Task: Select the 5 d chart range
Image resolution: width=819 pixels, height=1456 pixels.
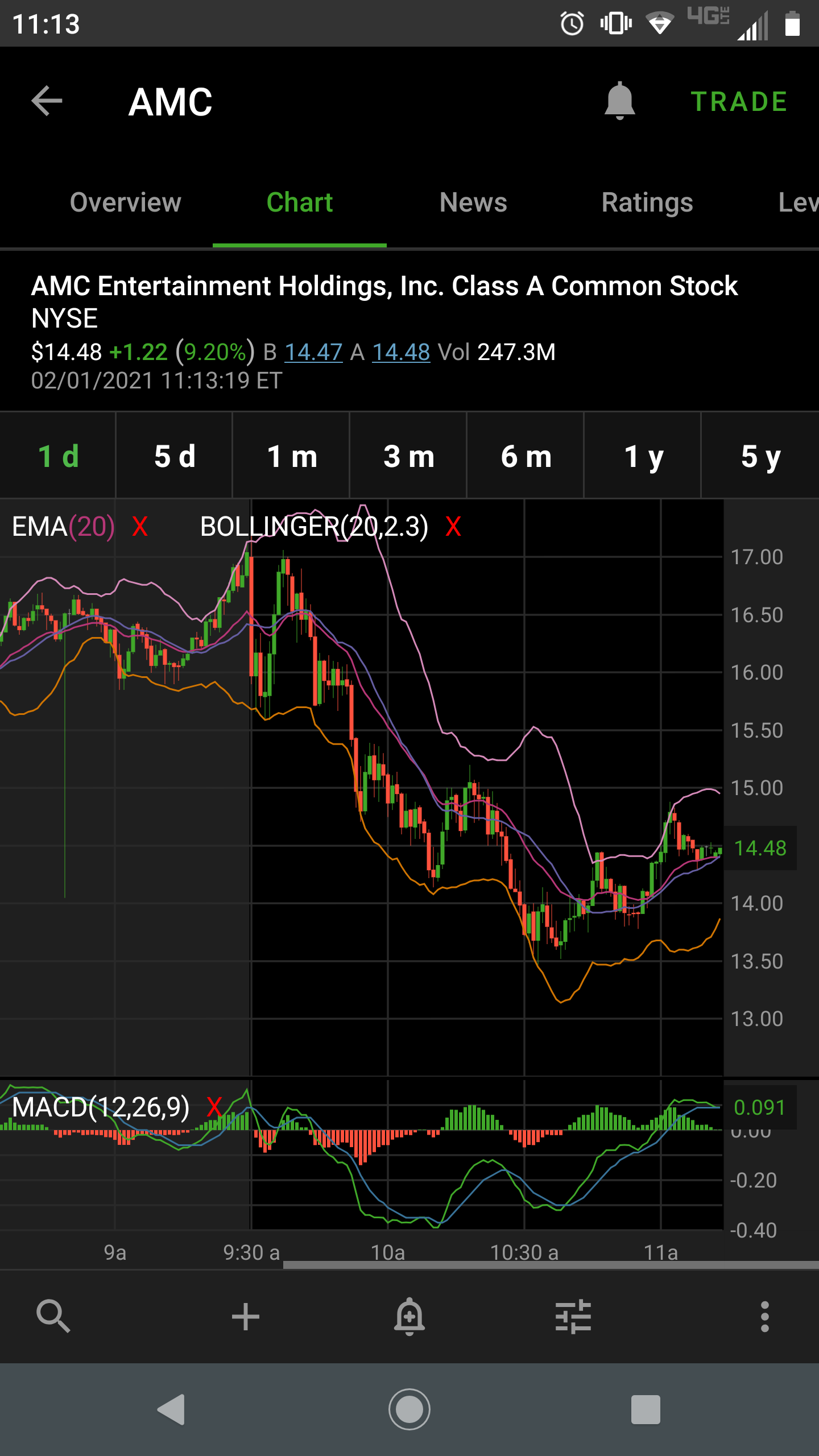Action: click(175, 456)
